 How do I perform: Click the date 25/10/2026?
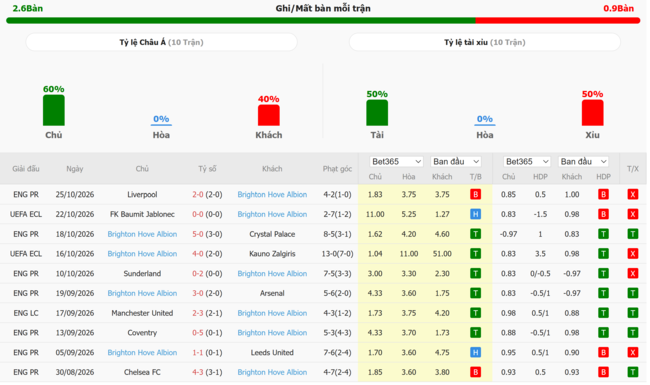pos(75,194)
